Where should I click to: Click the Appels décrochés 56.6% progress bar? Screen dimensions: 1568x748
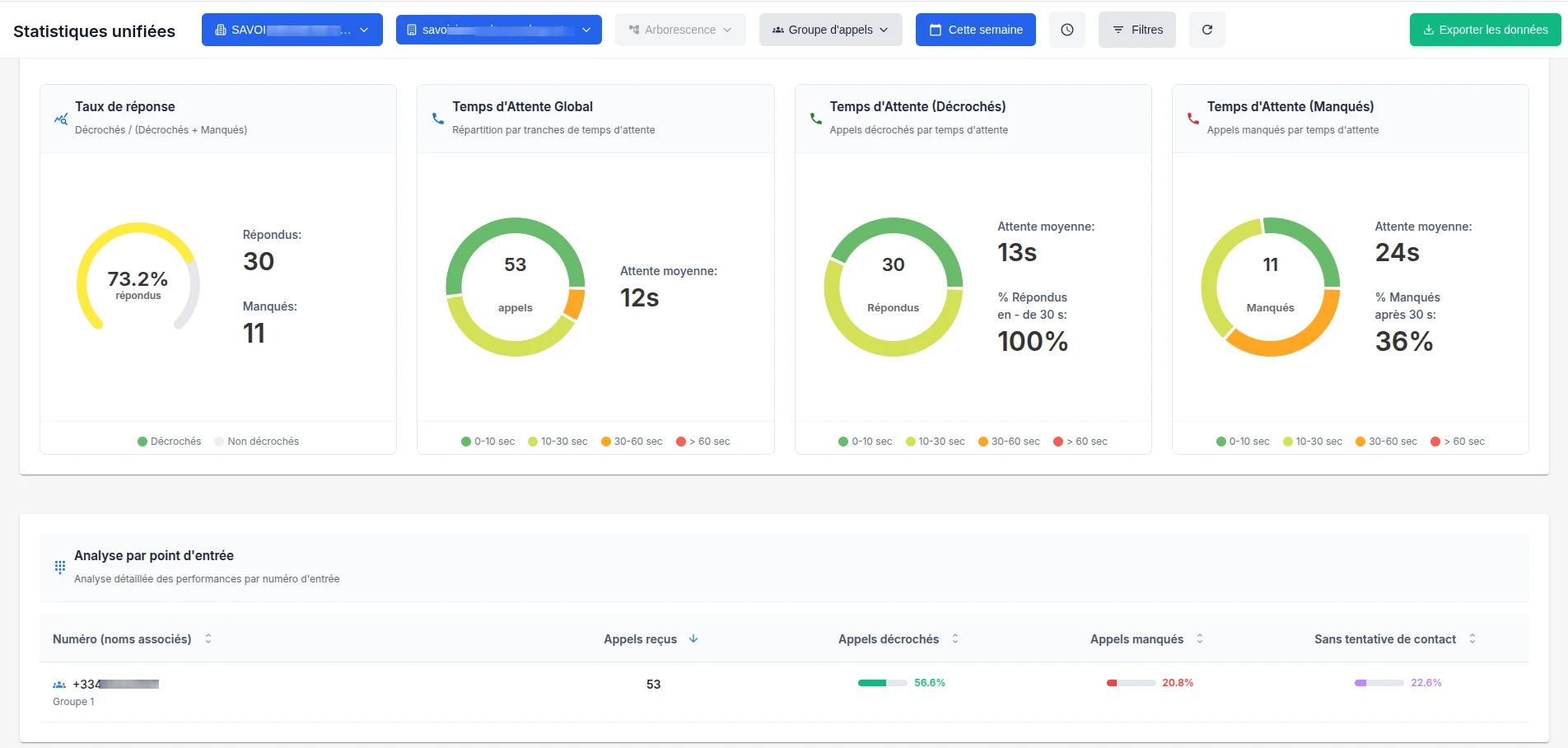pos(882,683)
